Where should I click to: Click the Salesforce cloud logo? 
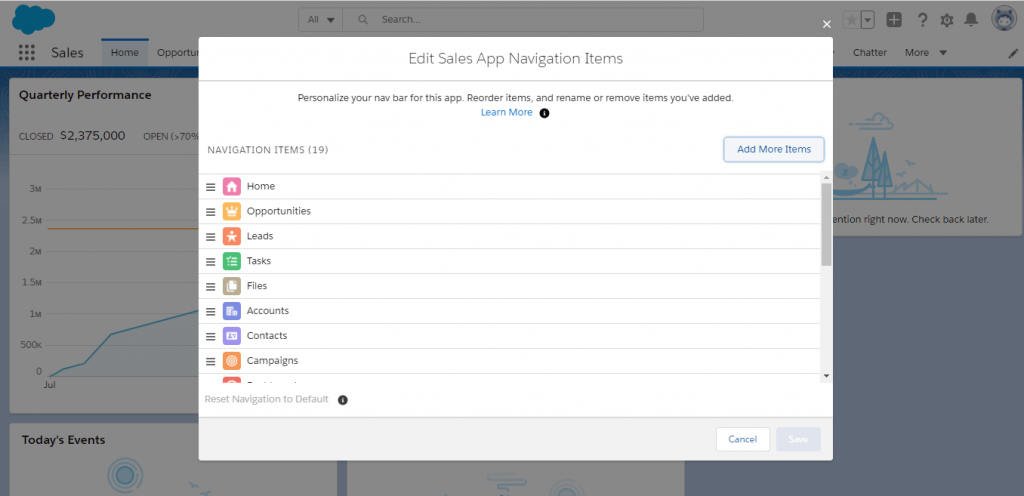(x=33, y=18)
